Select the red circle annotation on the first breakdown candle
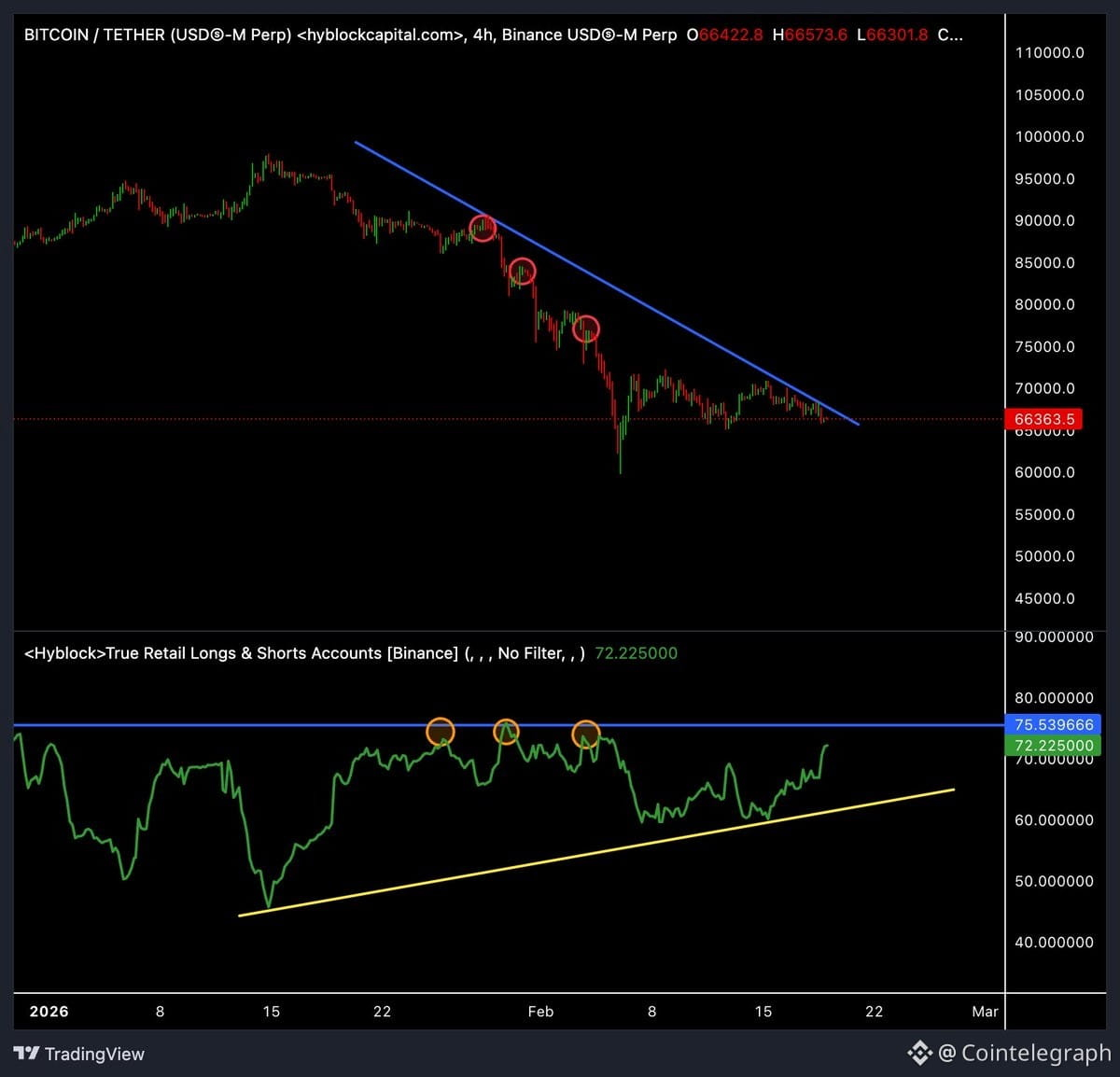 483,228
